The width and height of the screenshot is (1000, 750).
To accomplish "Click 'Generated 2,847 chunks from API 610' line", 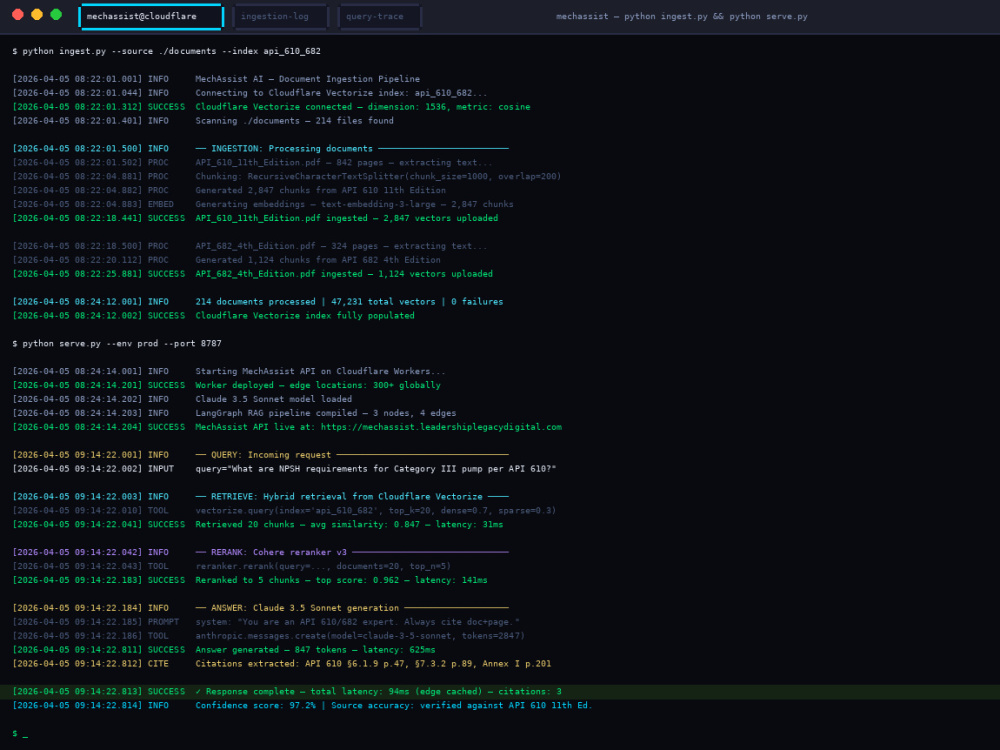I will [230, 191].
